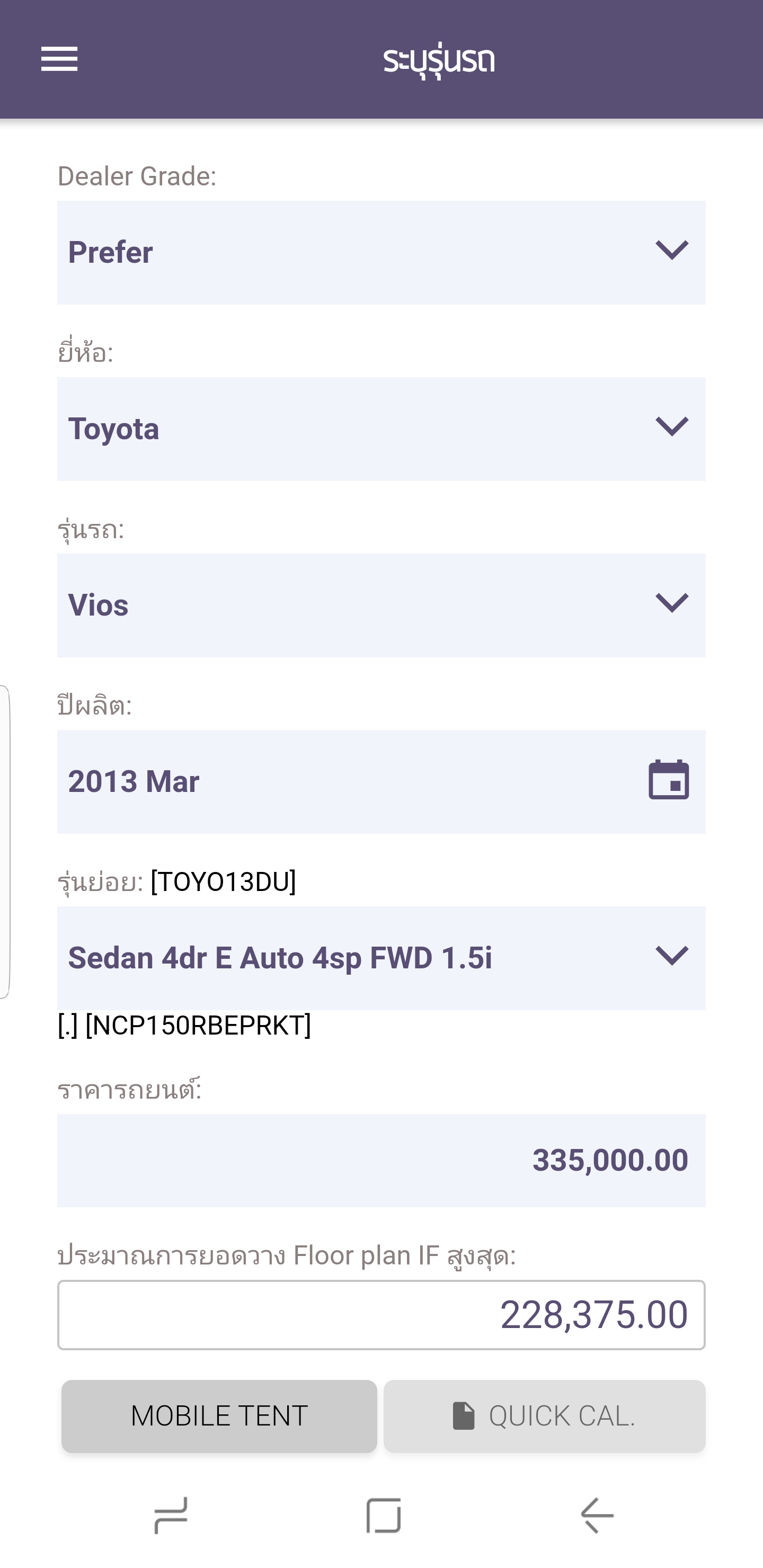
Task: Open the hamburger navigation menu
Action: point(59,59)
